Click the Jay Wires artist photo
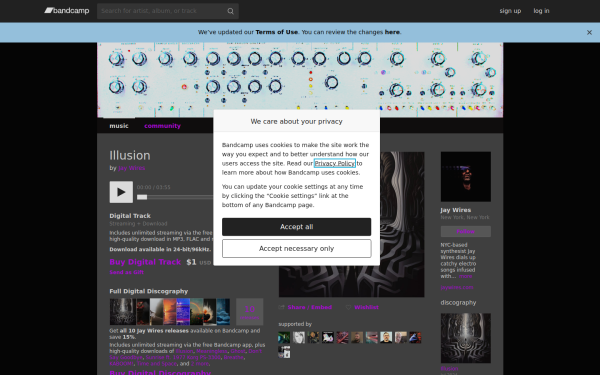600x375 pixels. point(465,176)
